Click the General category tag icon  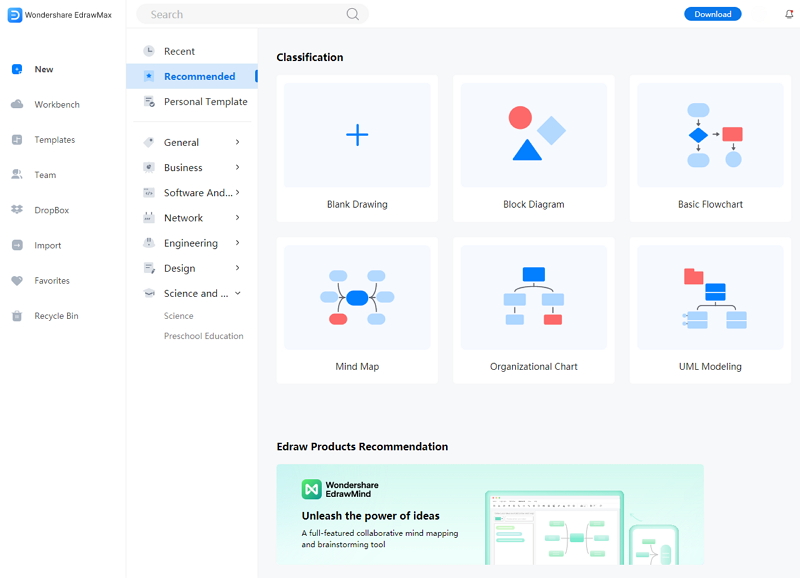click(148, 142)
